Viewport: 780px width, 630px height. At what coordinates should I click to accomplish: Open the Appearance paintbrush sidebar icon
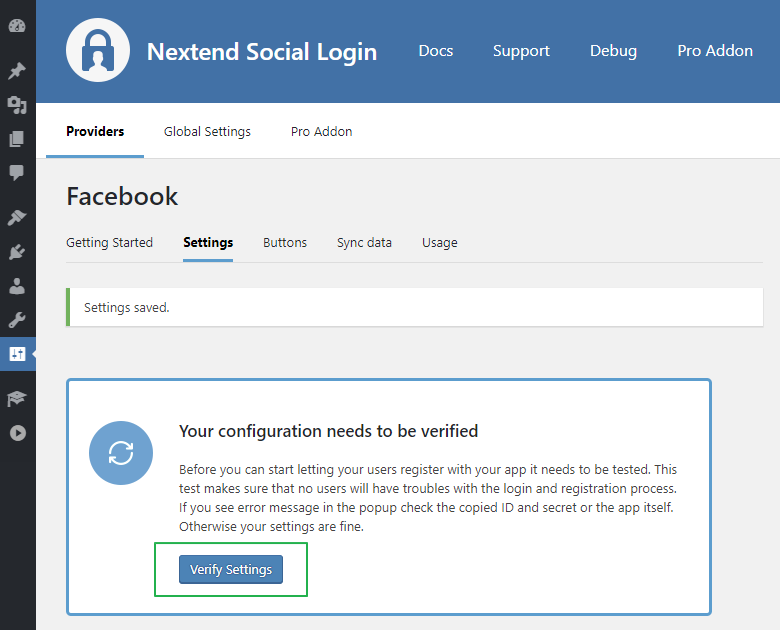coord(17,218)
